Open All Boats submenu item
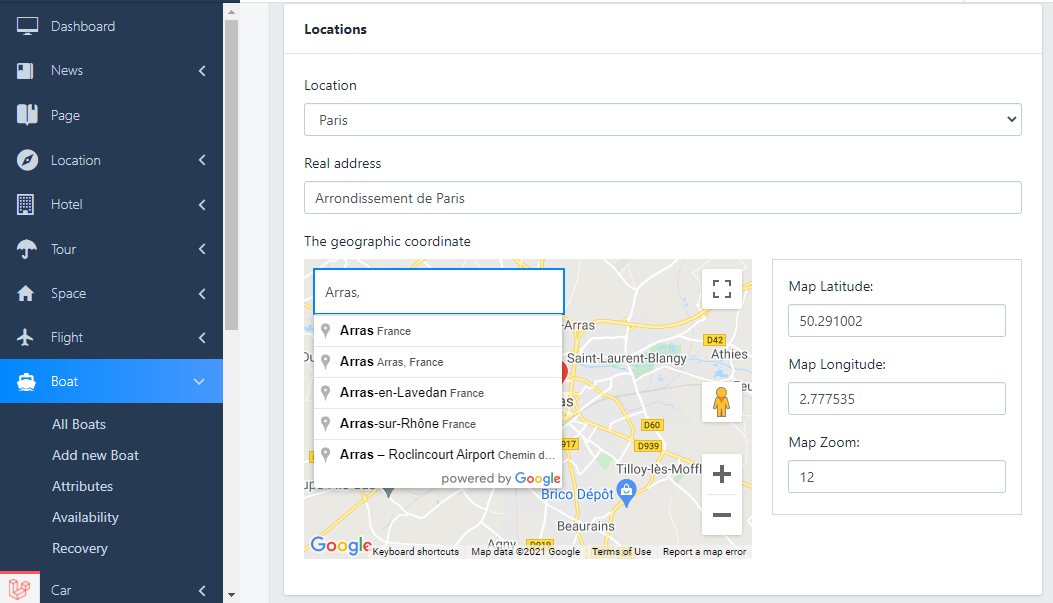 click(79, 424)
